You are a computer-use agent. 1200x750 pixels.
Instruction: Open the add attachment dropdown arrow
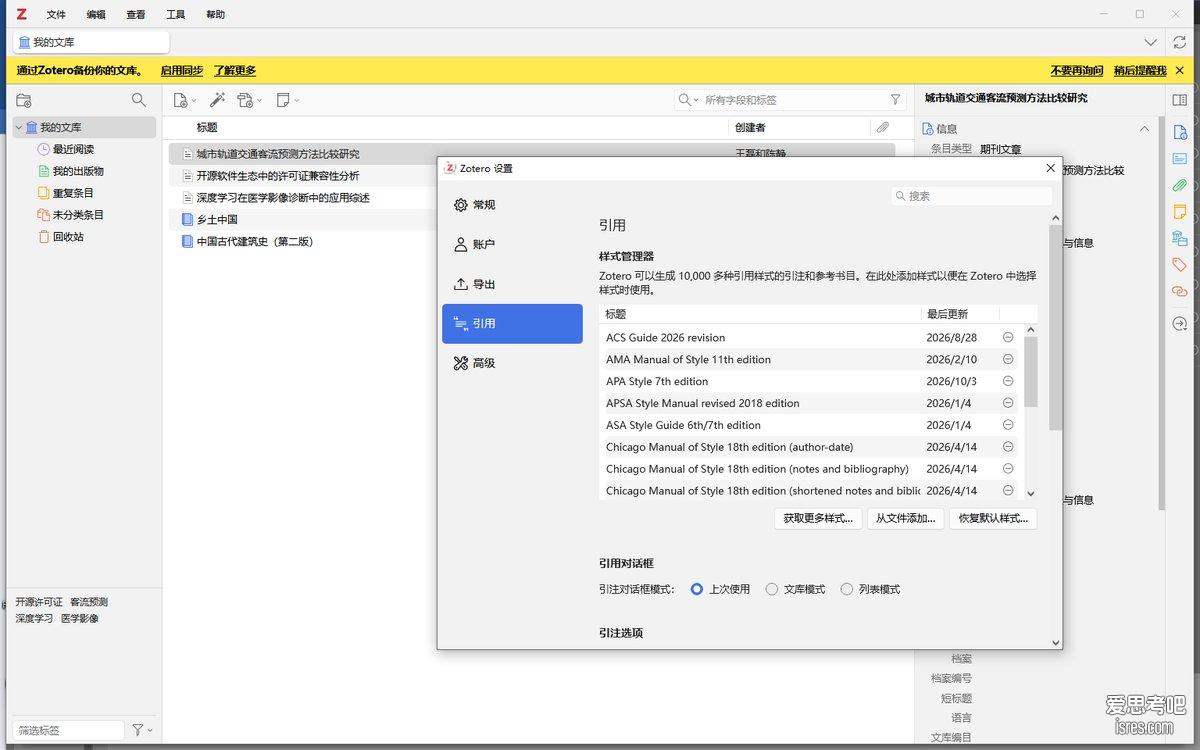tap(260, 100)
